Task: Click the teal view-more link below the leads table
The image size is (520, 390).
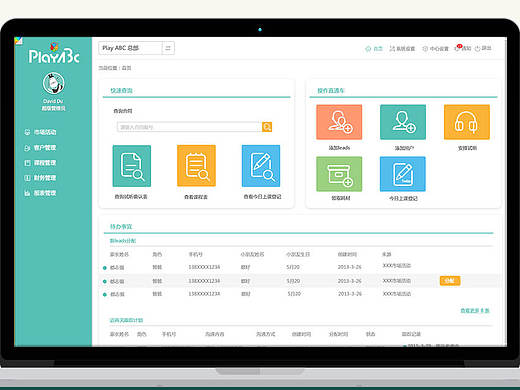Action: click(475, 311)
